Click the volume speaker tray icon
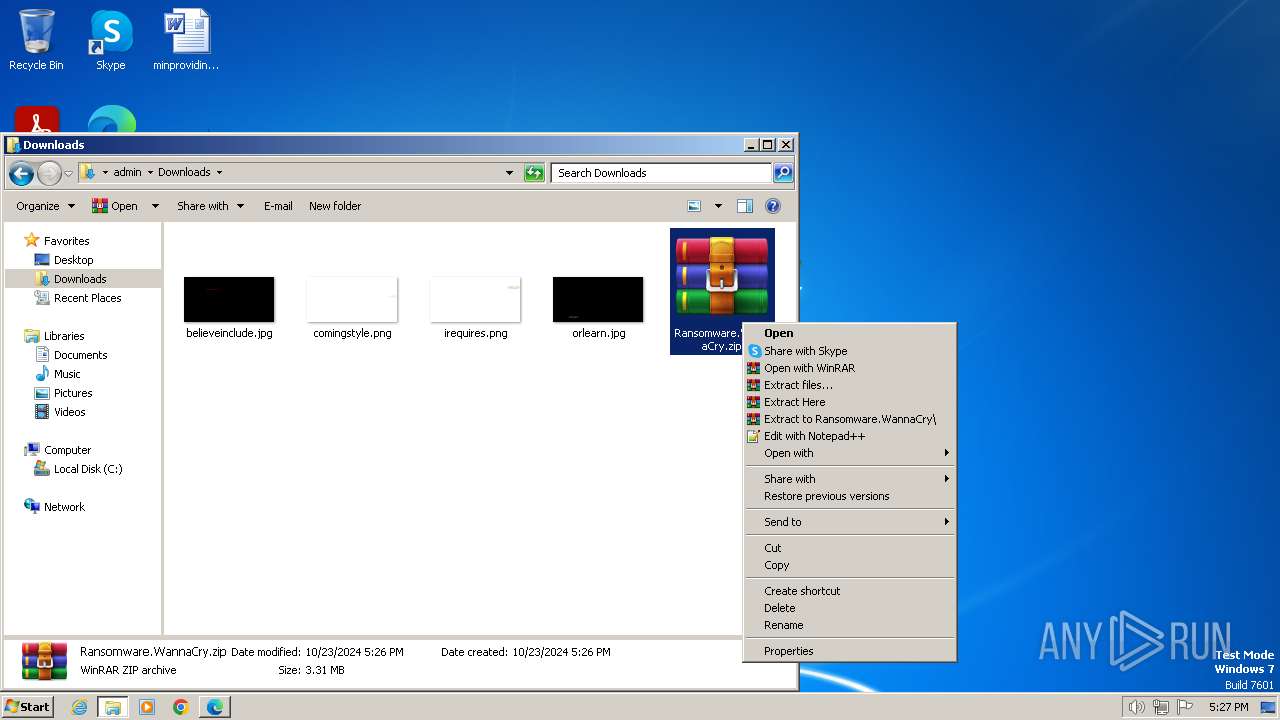This screenshot has height=720, width=1280. pos(1136,707)
